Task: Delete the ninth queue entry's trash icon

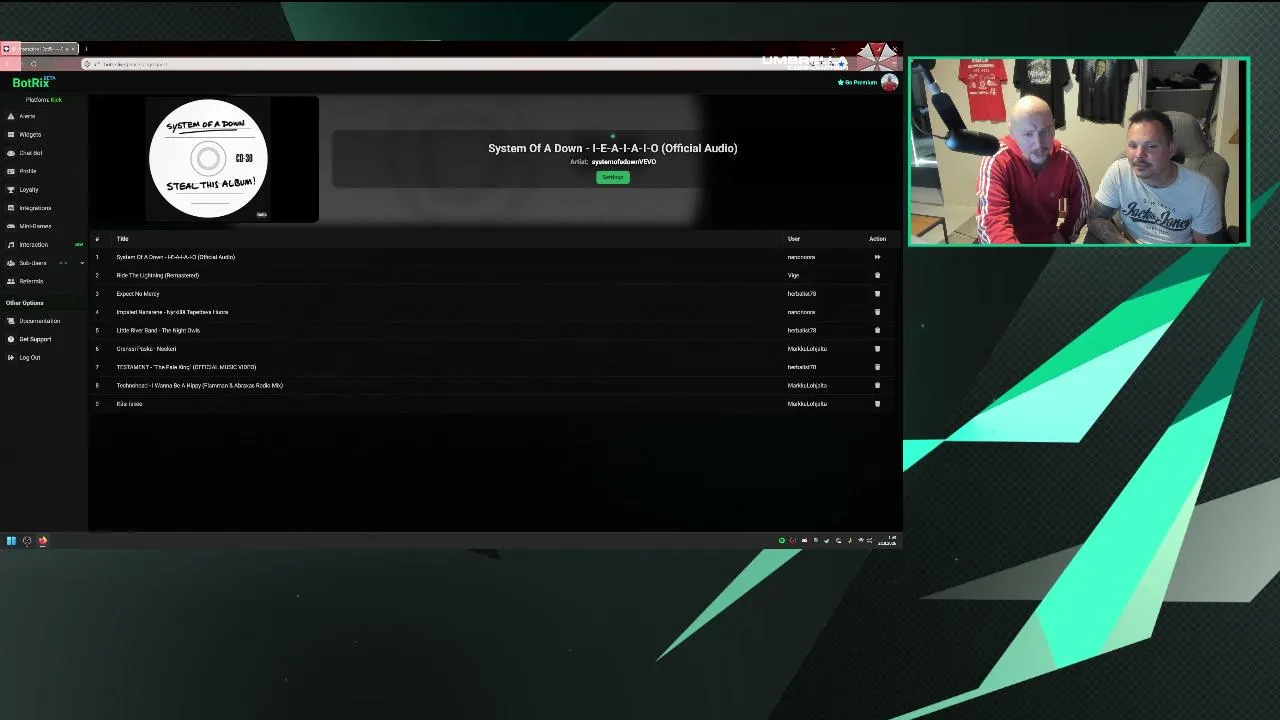Action: coord(877,404)
